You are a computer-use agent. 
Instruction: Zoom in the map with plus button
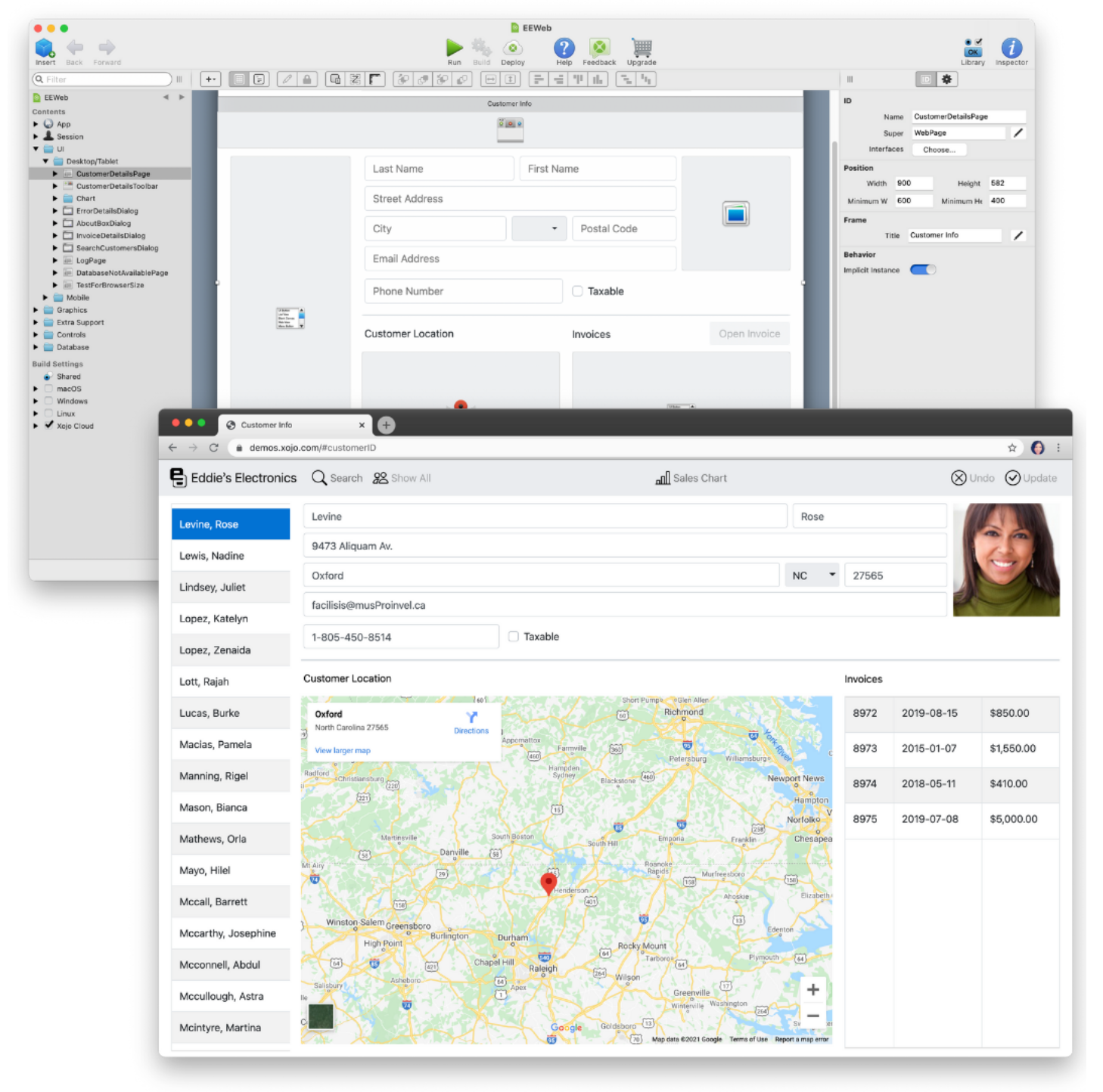click(x=812, y=990)
